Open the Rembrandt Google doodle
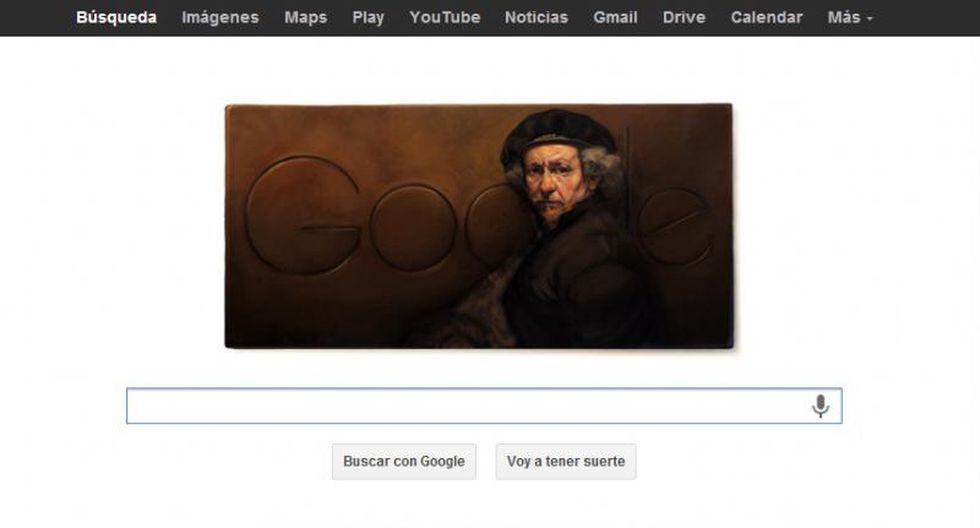The image size is (980, 528). point(479,226)
